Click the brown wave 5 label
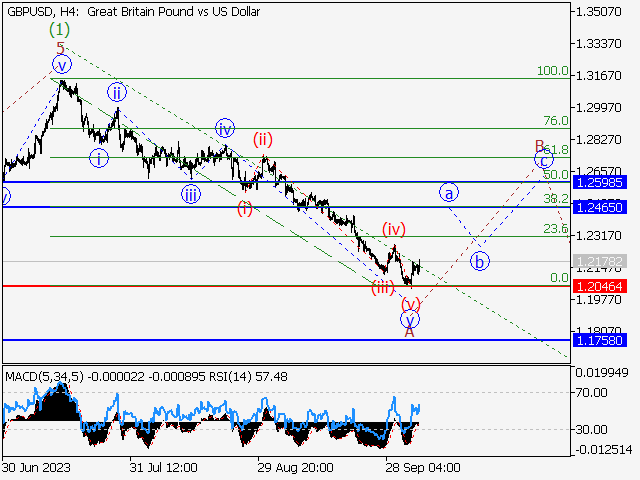The height and width of the screenshot is (480, 640). click(61, 48)
